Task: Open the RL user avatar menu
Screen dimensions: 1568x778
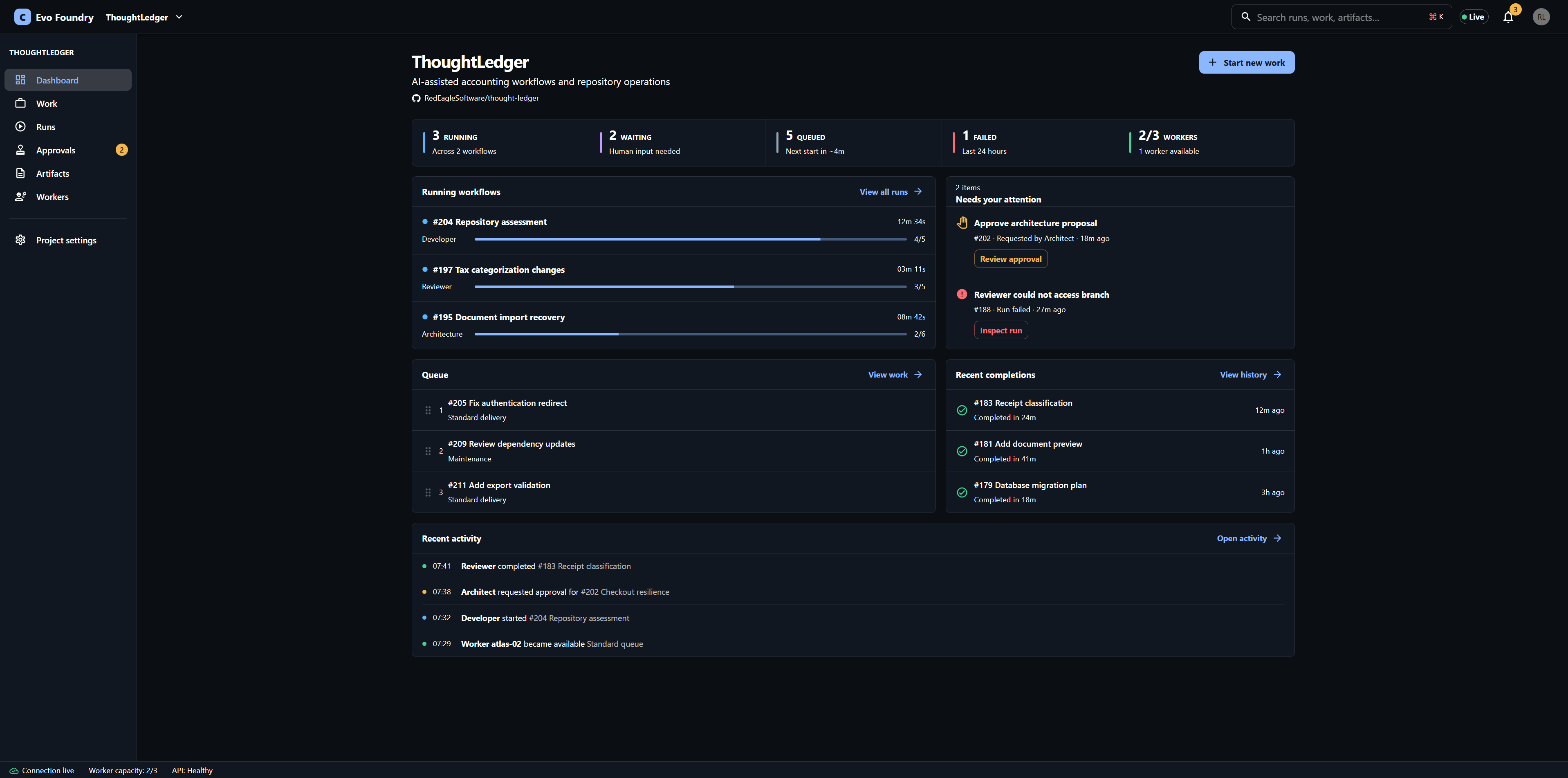Action: point(1541,17)
